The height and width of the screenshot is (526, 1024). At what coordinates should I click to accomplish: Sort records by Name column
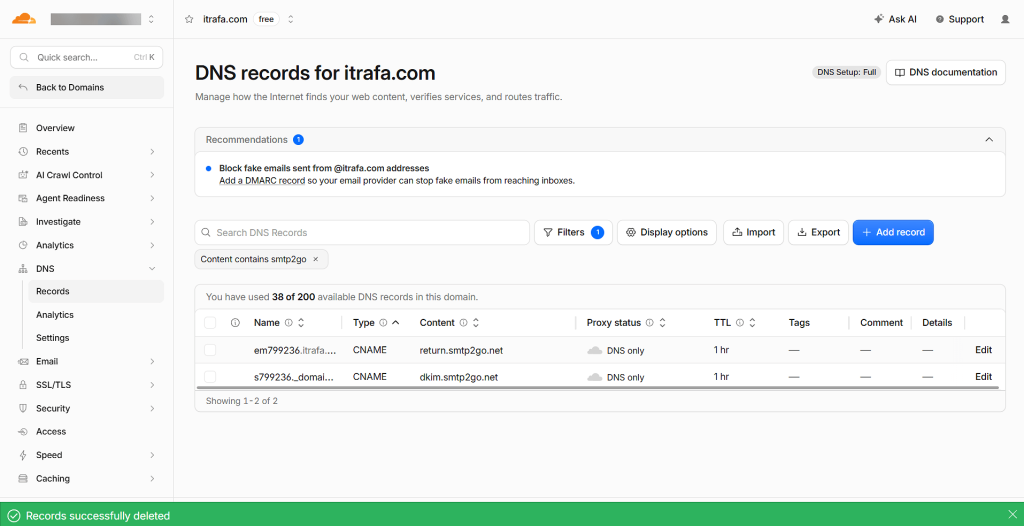coord(301,323)
